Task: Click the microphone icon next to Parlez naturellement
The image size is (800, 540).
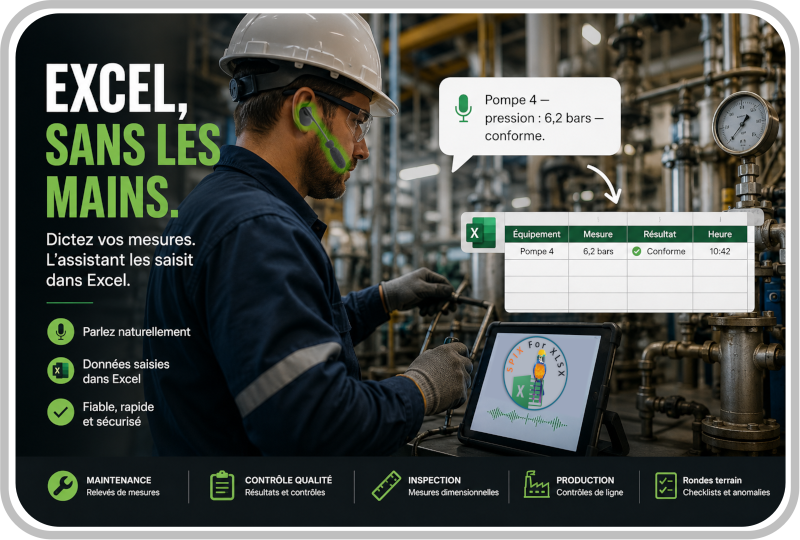Action: click(x=61, y=331)
